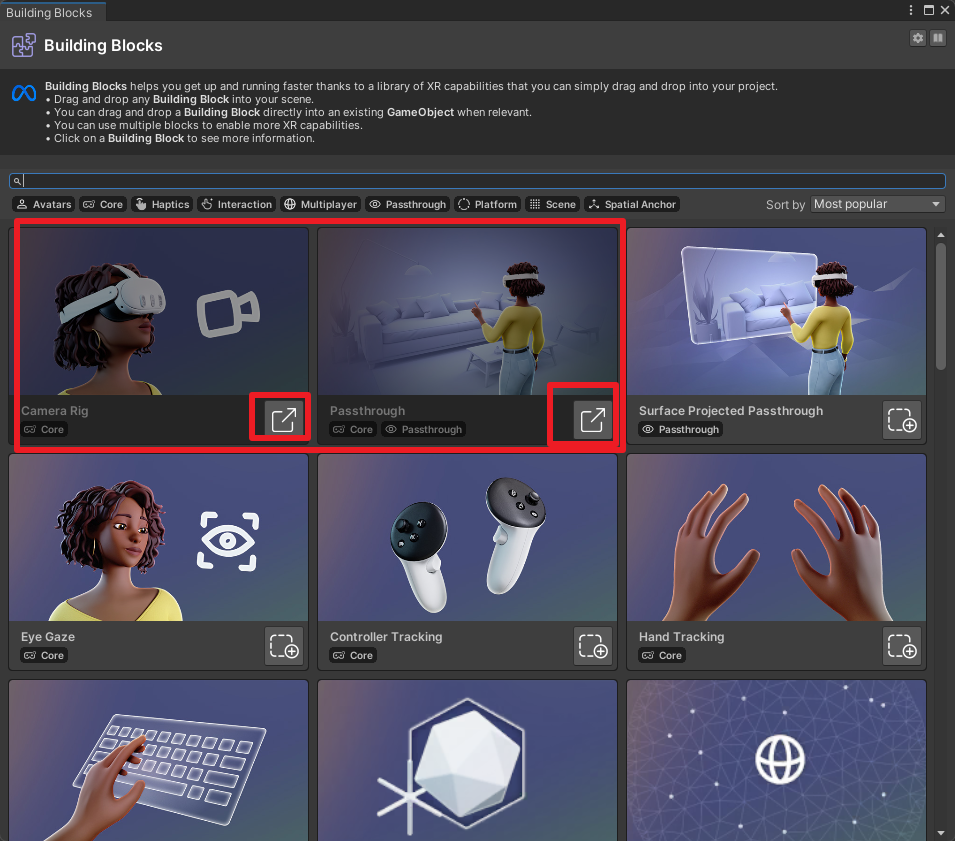The width and height of the screenshot is (955, 841).
Task: Open documentation book icon in header
Action: point(938,38)
